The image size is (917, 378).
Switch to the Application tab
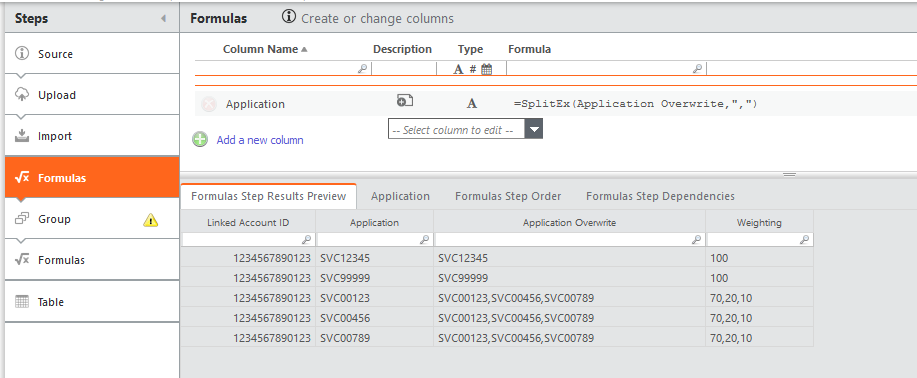tap(400, 196)
